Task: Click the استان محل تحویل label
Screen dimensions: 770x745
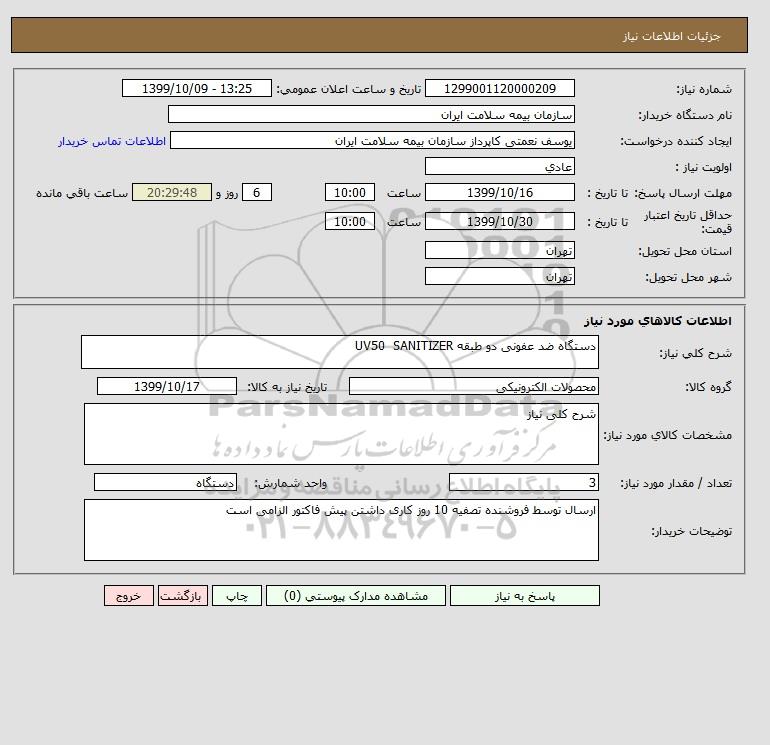Action: coord(685,251)
